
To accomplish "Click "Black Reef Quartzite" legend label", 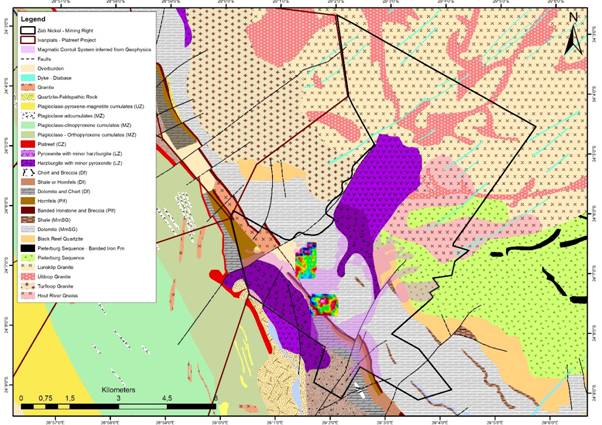I will tap(60, 239).
